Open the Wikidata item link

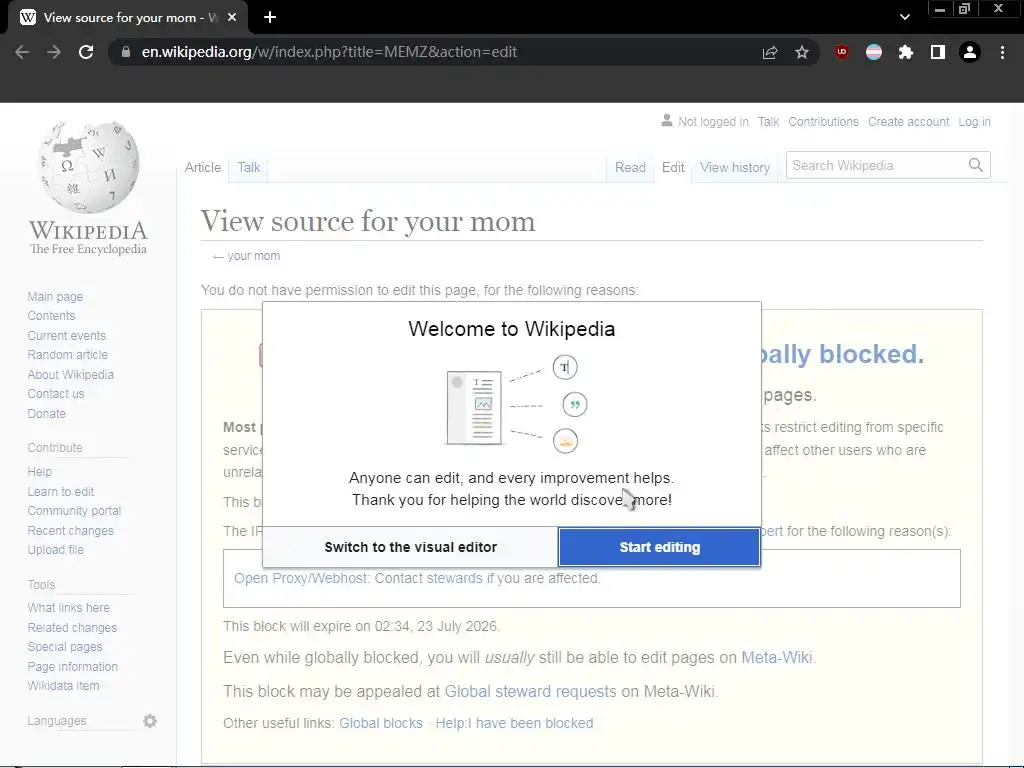[63, 686]
